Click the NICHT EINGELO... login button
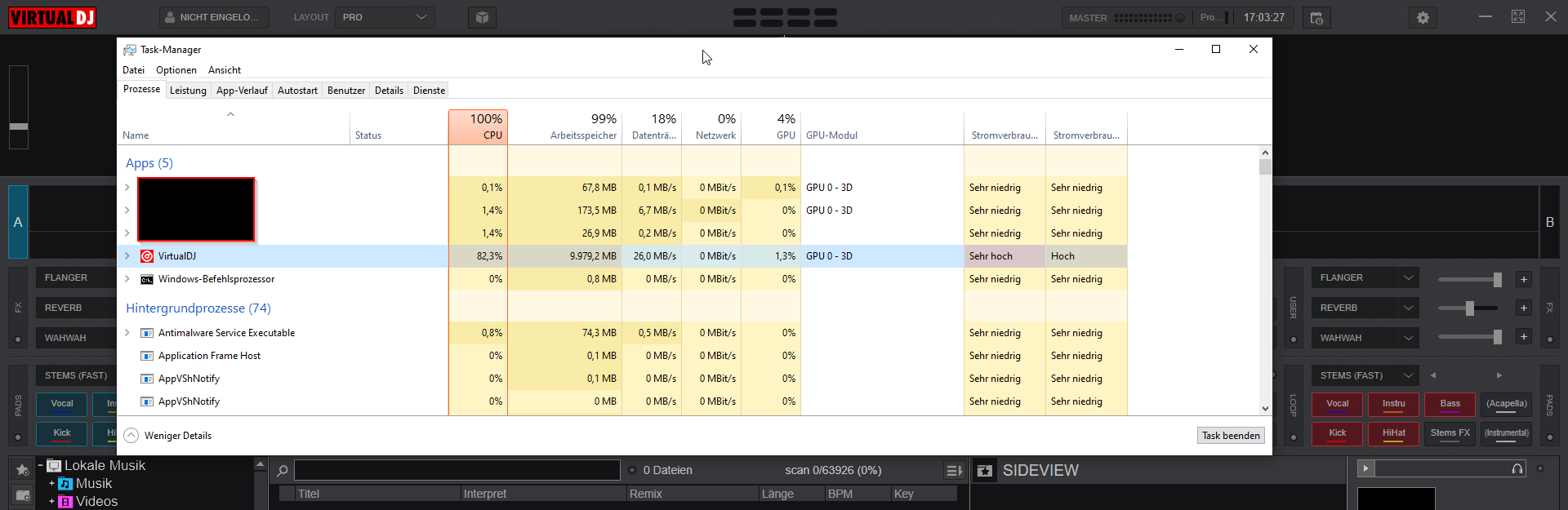This screenshot has height=510, width=1568. click(214, 17)
